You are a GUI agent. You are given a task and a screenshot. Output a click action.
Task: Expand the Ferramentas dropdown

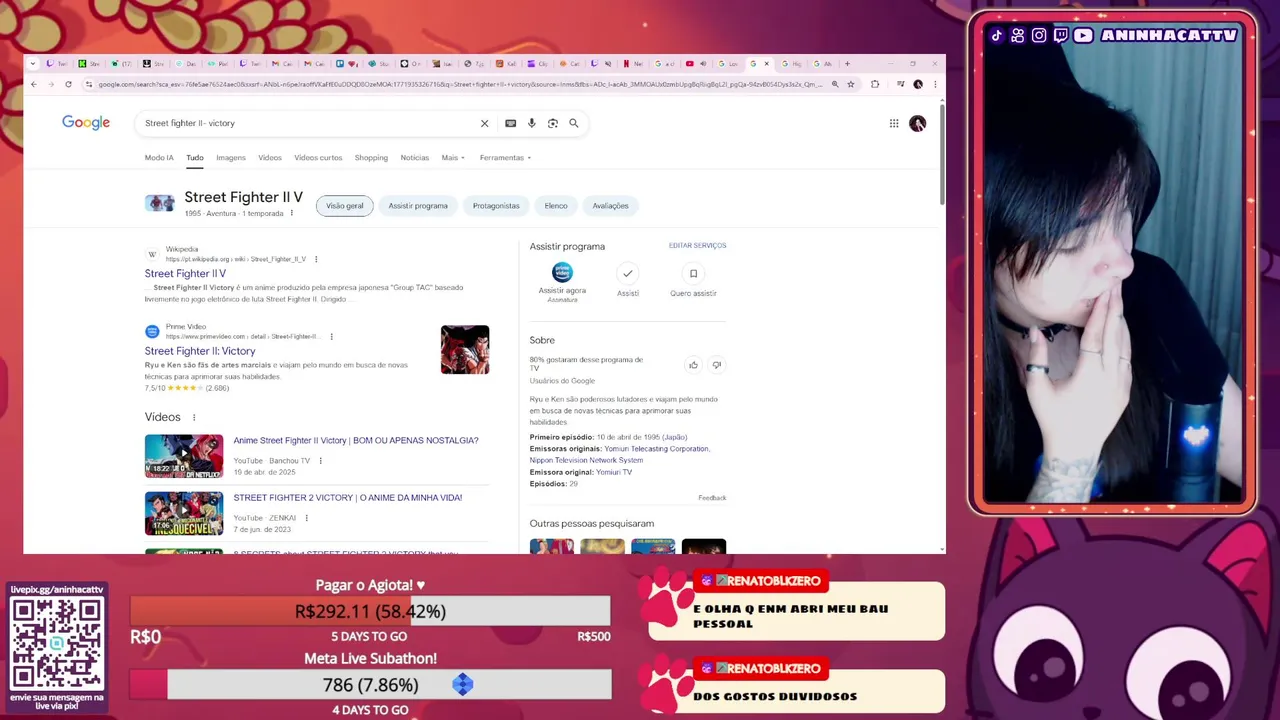click(x=505, y=157)
